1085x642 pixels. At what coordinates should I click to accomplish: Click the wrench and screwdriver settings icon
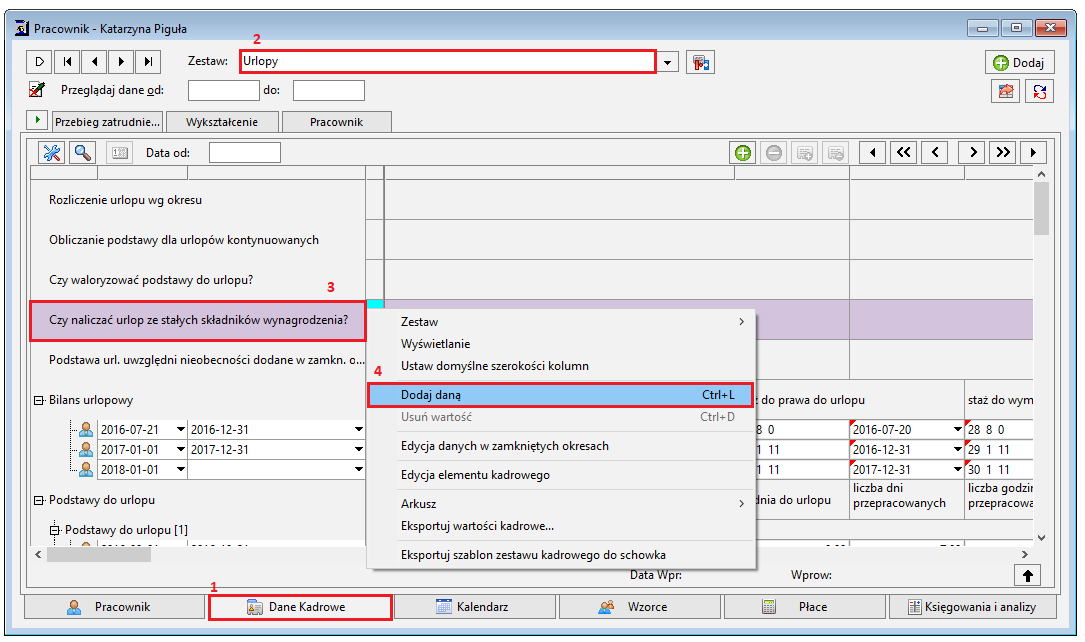pos(51,152)
